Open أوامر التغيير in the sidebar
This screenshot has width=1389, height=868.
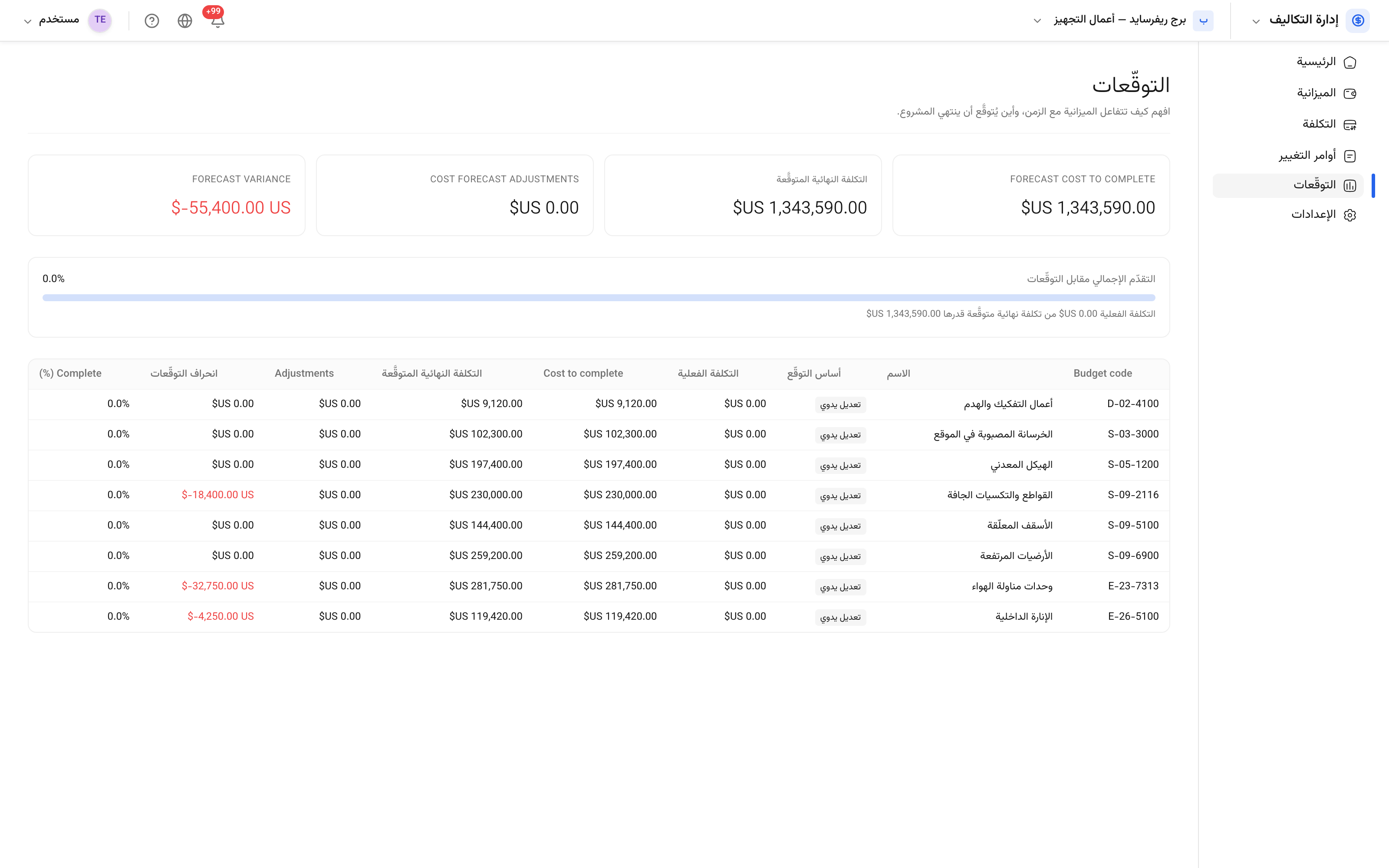point(1289,155)
